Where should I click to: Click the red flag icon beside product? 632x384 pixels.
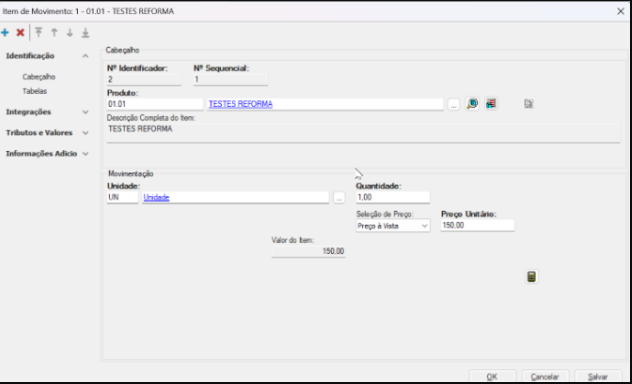point(491,104)
